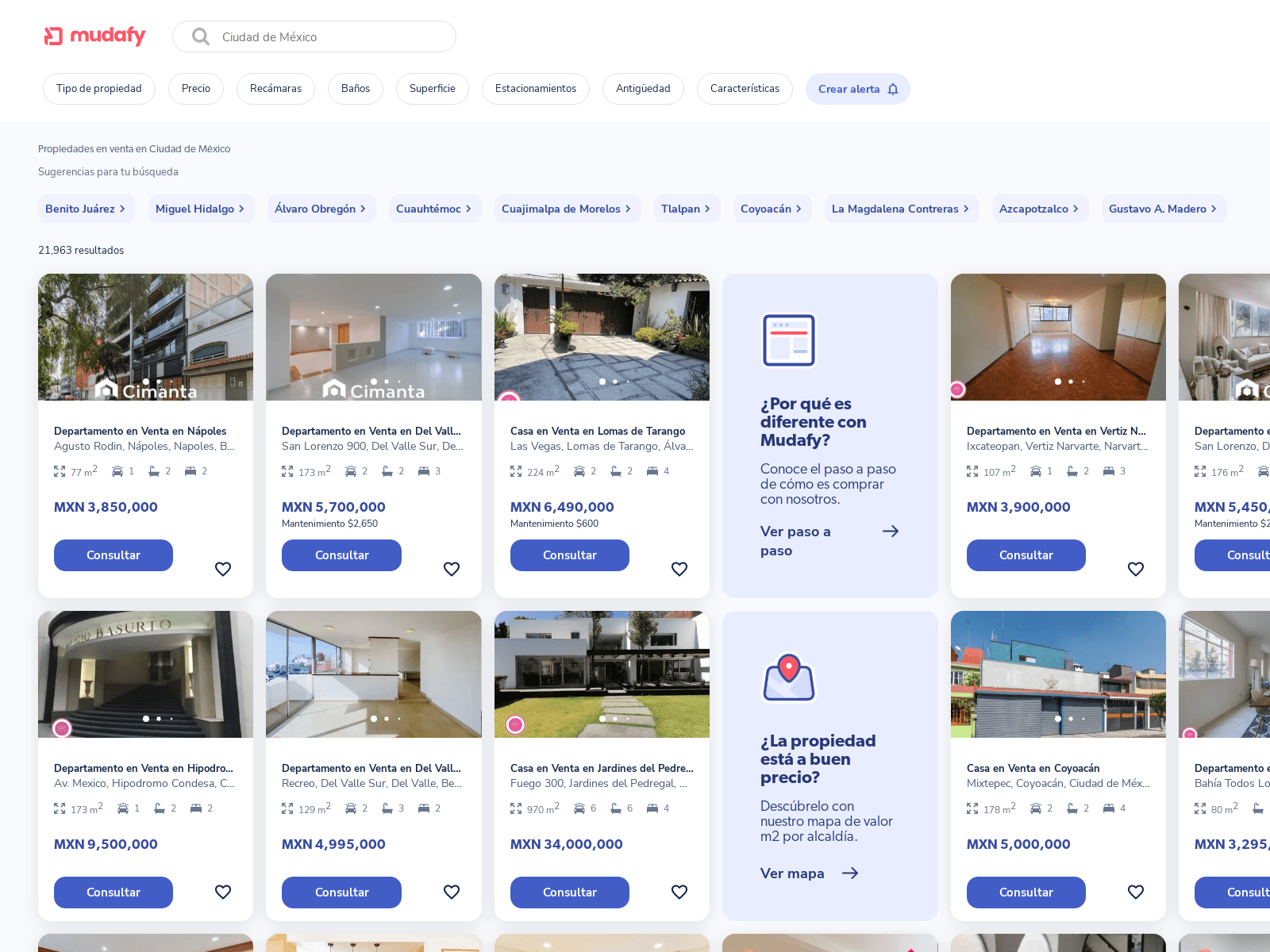Image resolution: width=1270 pixels, height=952 pixels.
Task: Select the Miguel Hidalgo suggestion chip
Action: pos(202,209)
